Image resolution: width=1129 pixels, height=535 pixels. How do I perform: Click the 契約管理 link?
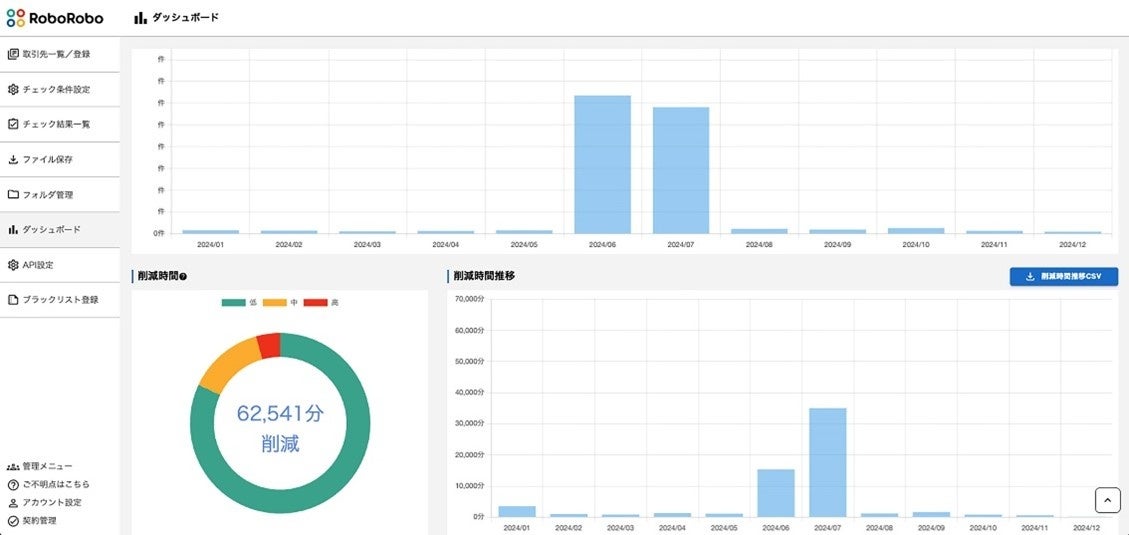click(32, 521)
